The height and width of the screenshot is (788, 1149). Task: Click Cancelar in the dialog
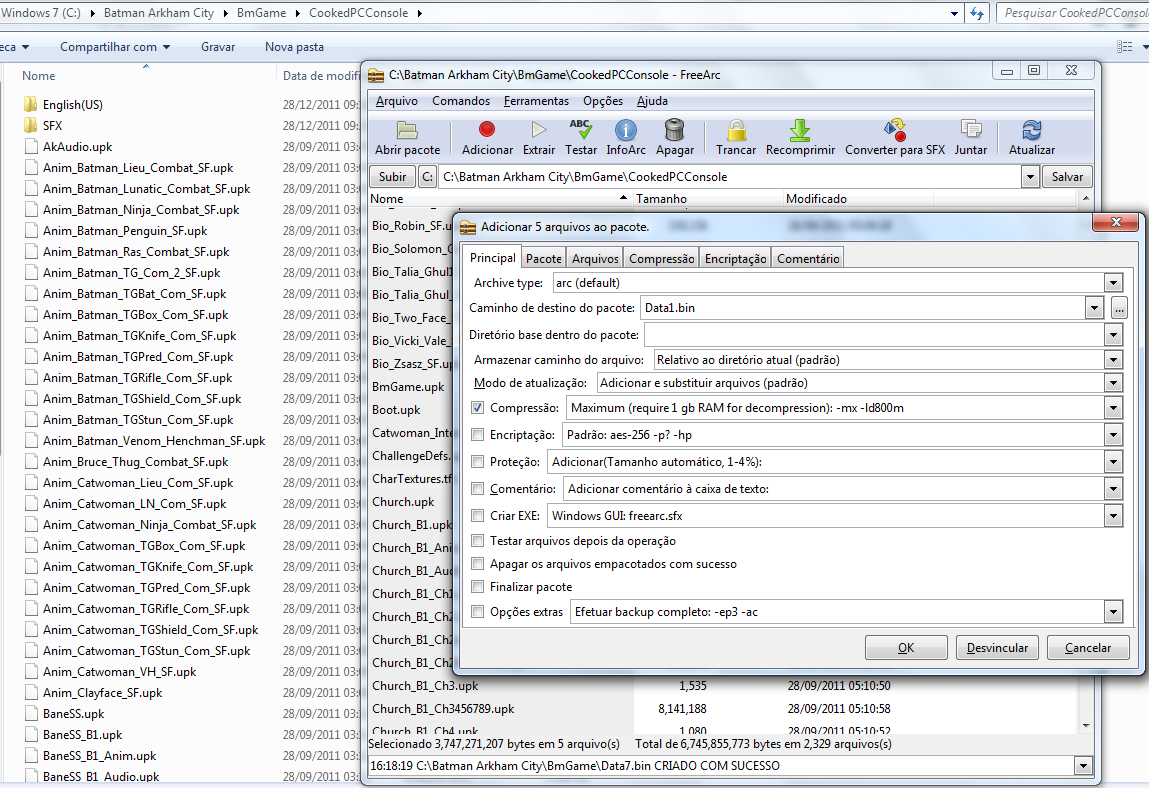1087,648
